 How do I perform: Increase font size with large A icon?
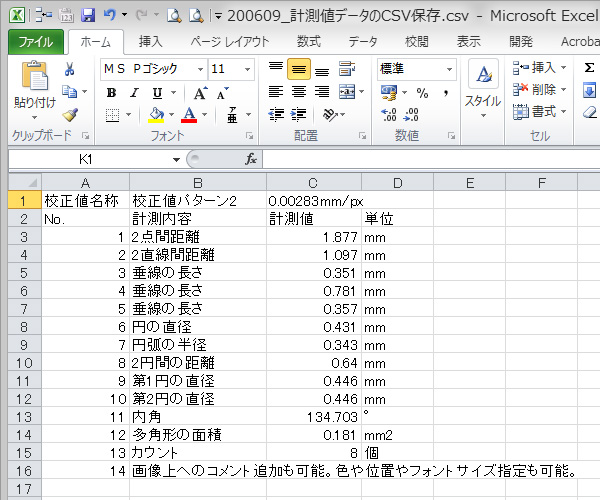[200, 93]
